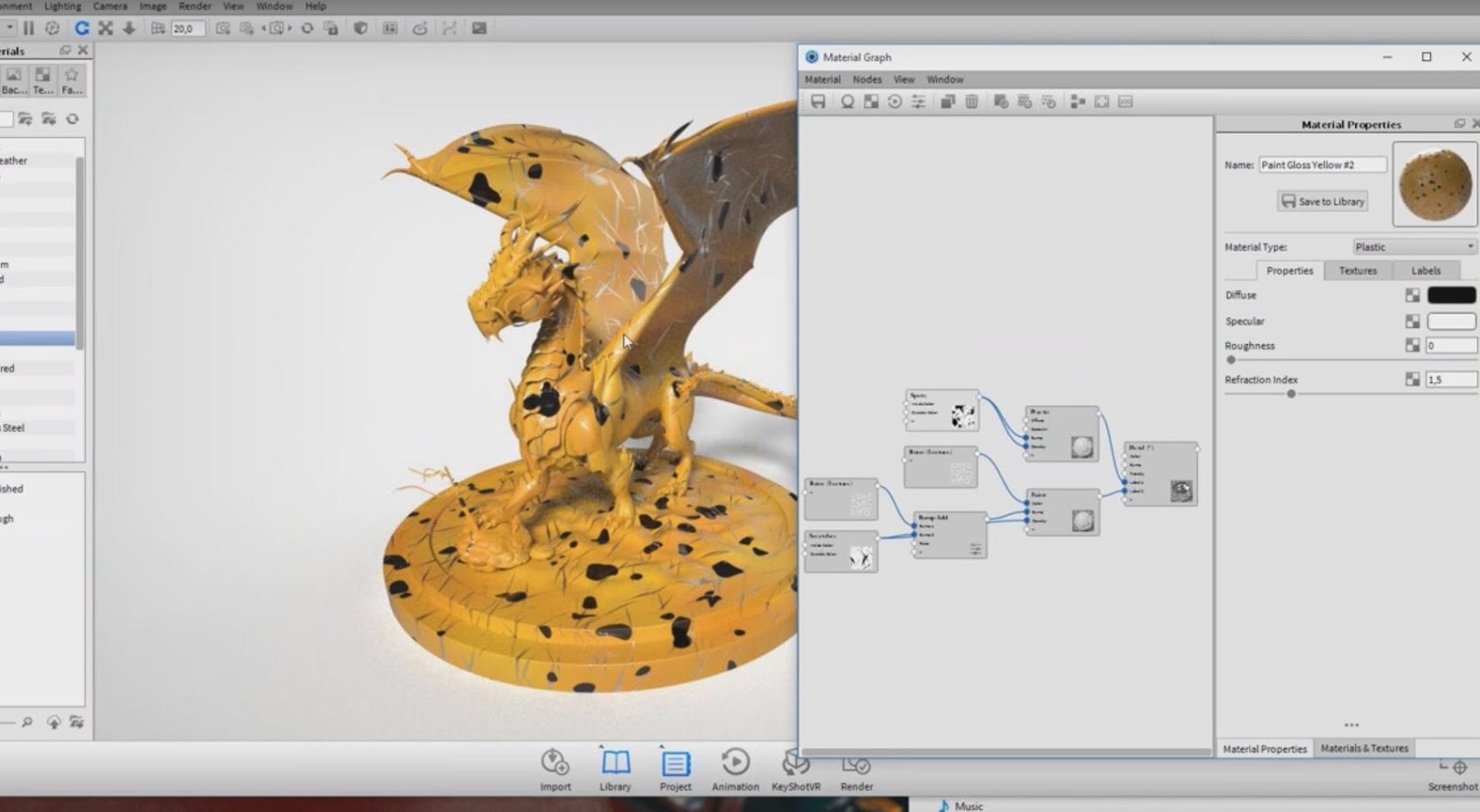
Task: Click the down arrow icon in main toolbar
Action: tap(129, 29)
